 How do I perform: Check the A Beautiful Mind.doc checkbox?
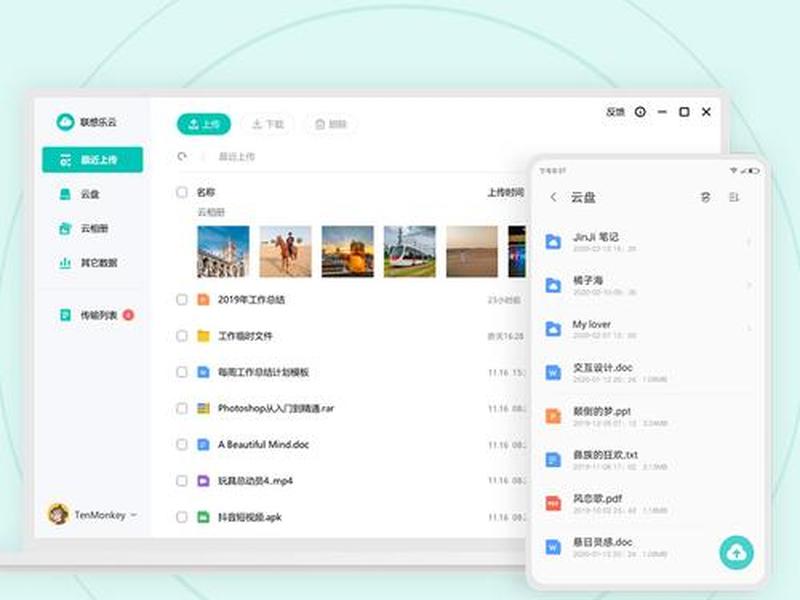(182, 444)
